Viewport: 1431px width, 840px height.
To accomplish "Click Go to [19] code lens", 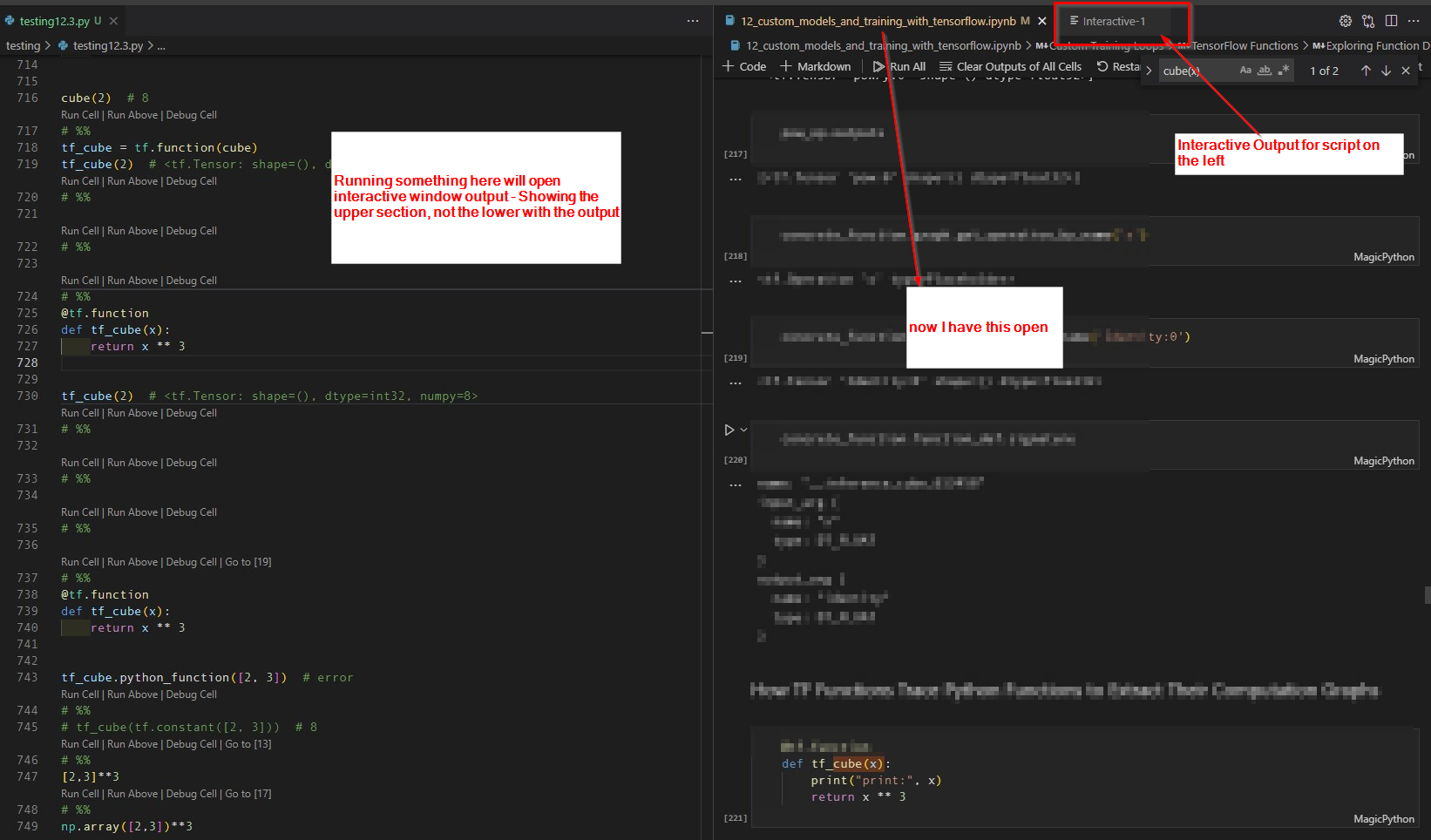I will coord(248,562).
